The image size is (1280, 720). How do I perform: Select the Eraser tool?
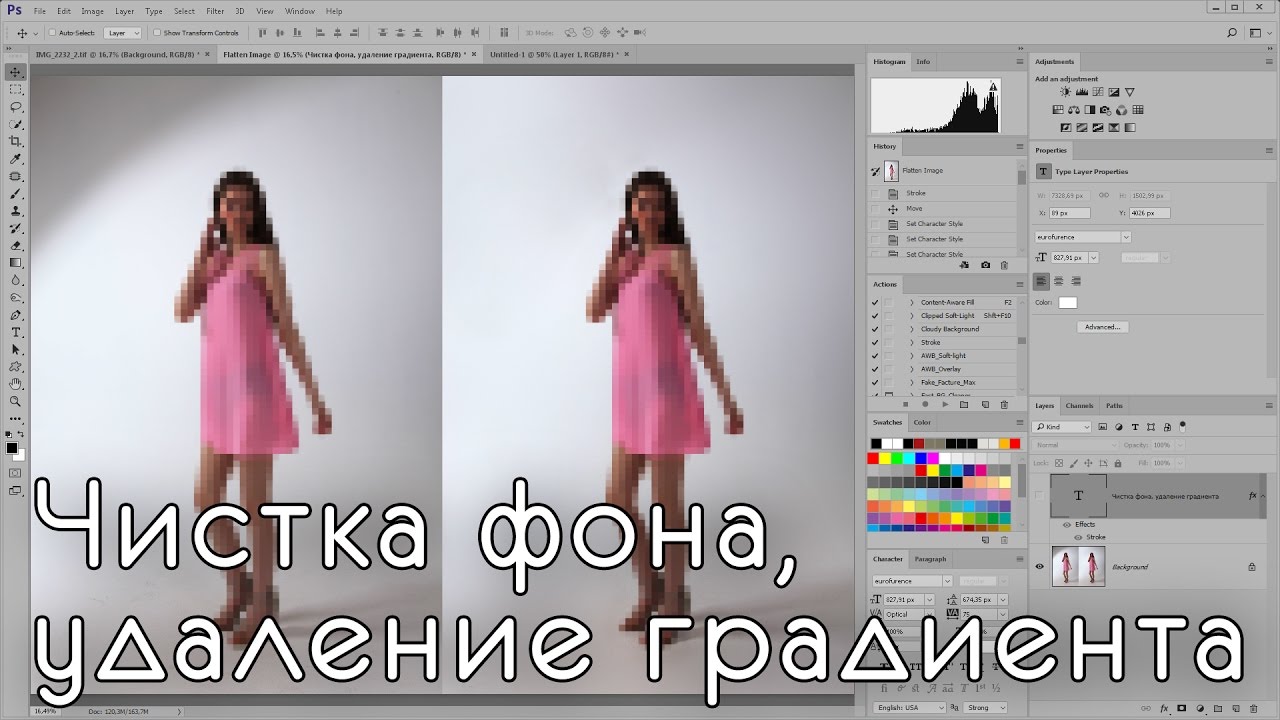tap(16, 245)
